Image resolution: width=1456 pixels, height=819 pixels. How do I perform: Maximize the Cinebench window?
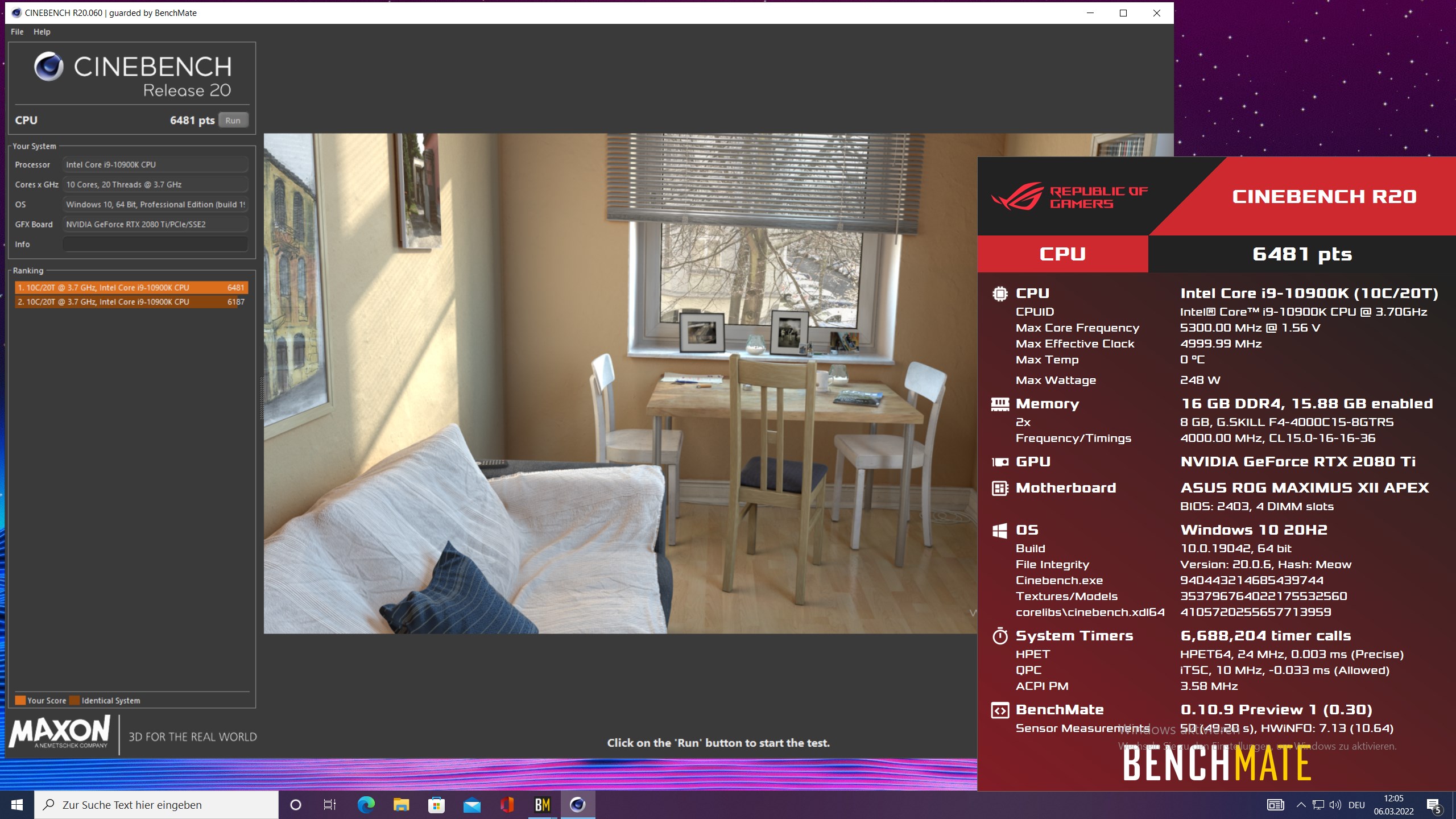1123,13
